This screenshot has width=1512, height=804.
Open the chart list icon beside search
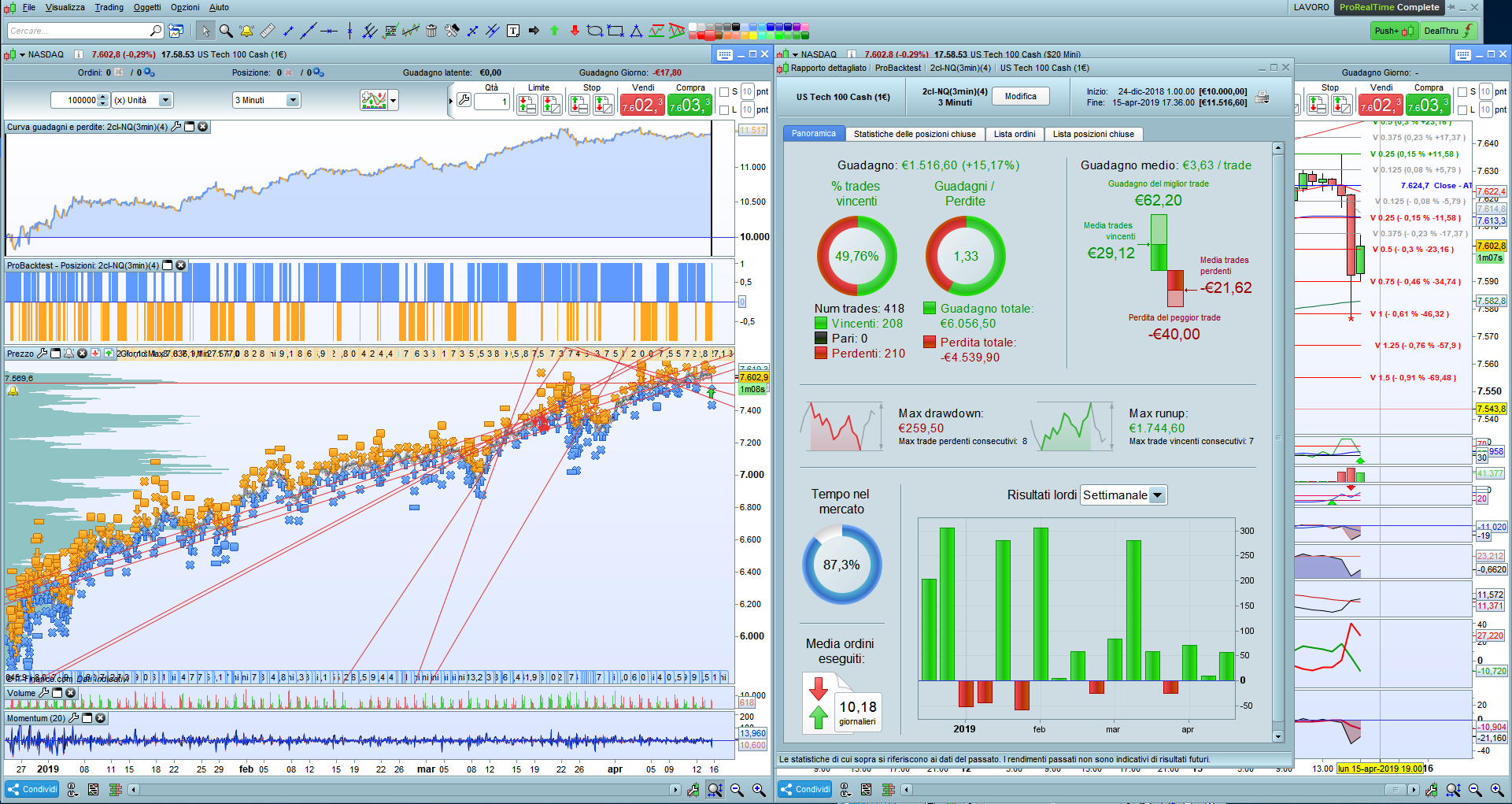(176, 31)
